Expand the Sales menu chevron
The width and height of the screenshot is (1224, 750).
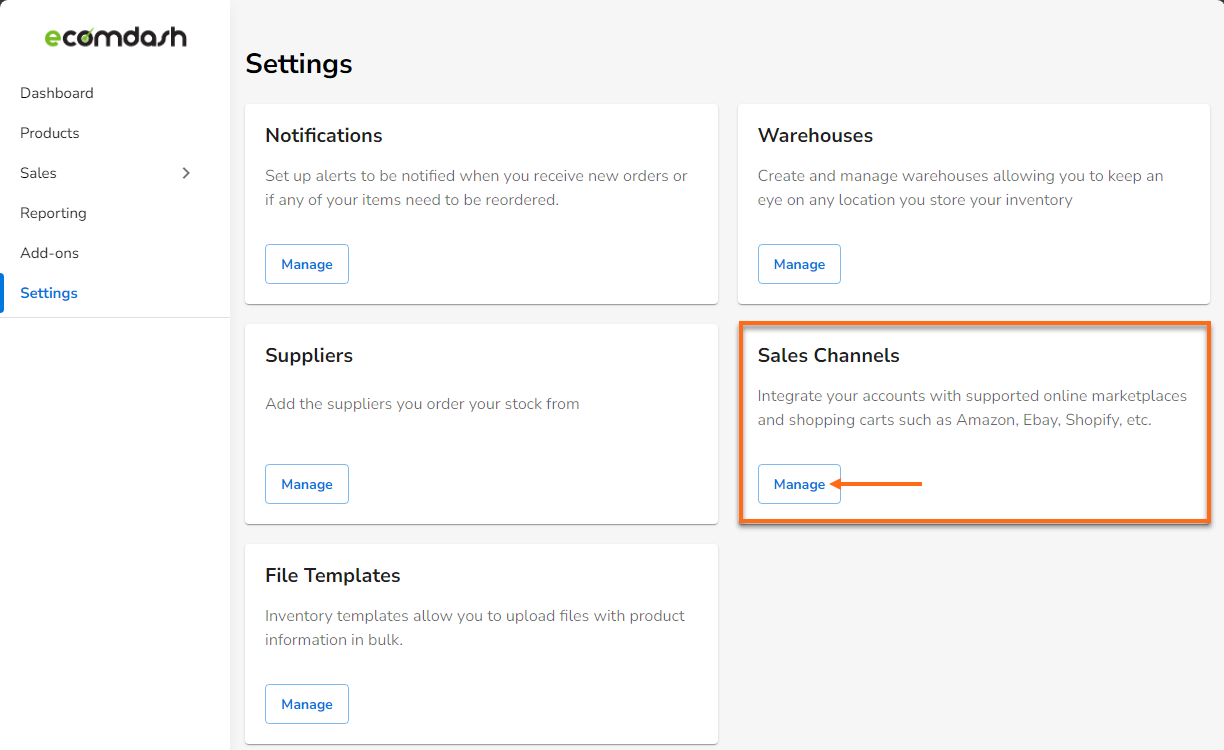[x=186, y=173]
